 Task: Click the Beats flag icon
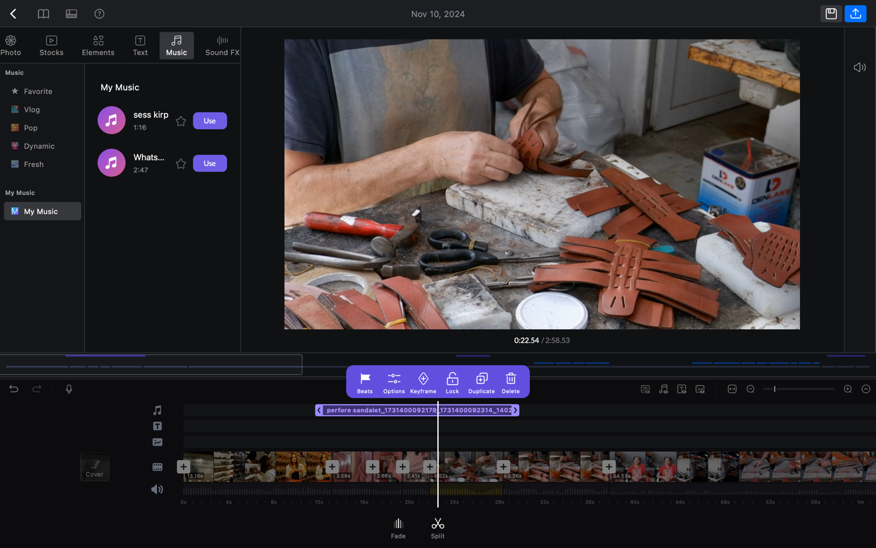click(x=365, y=381)
